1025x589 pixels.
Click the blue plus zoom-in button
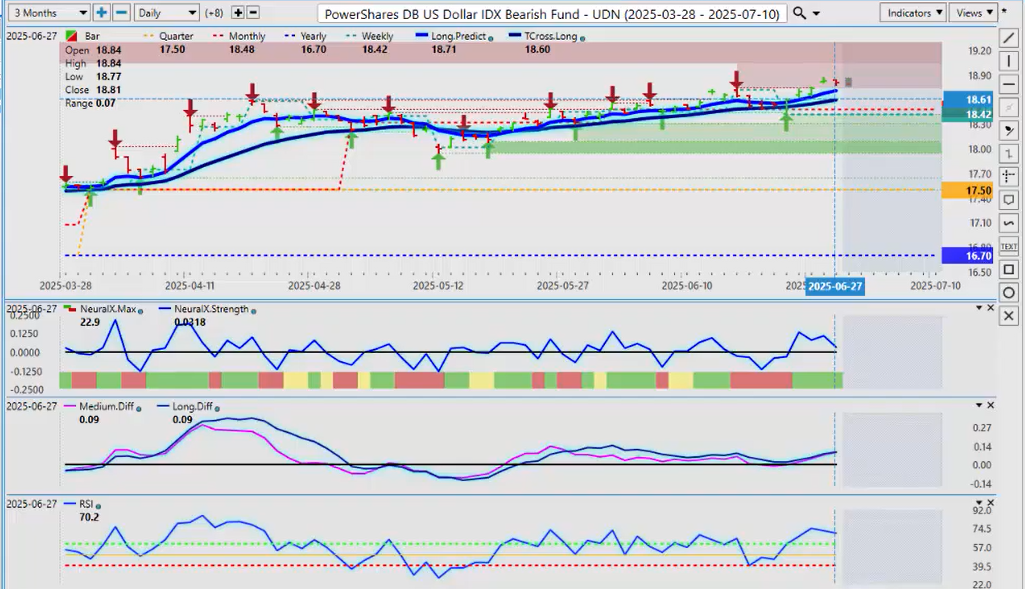(101, 13)
